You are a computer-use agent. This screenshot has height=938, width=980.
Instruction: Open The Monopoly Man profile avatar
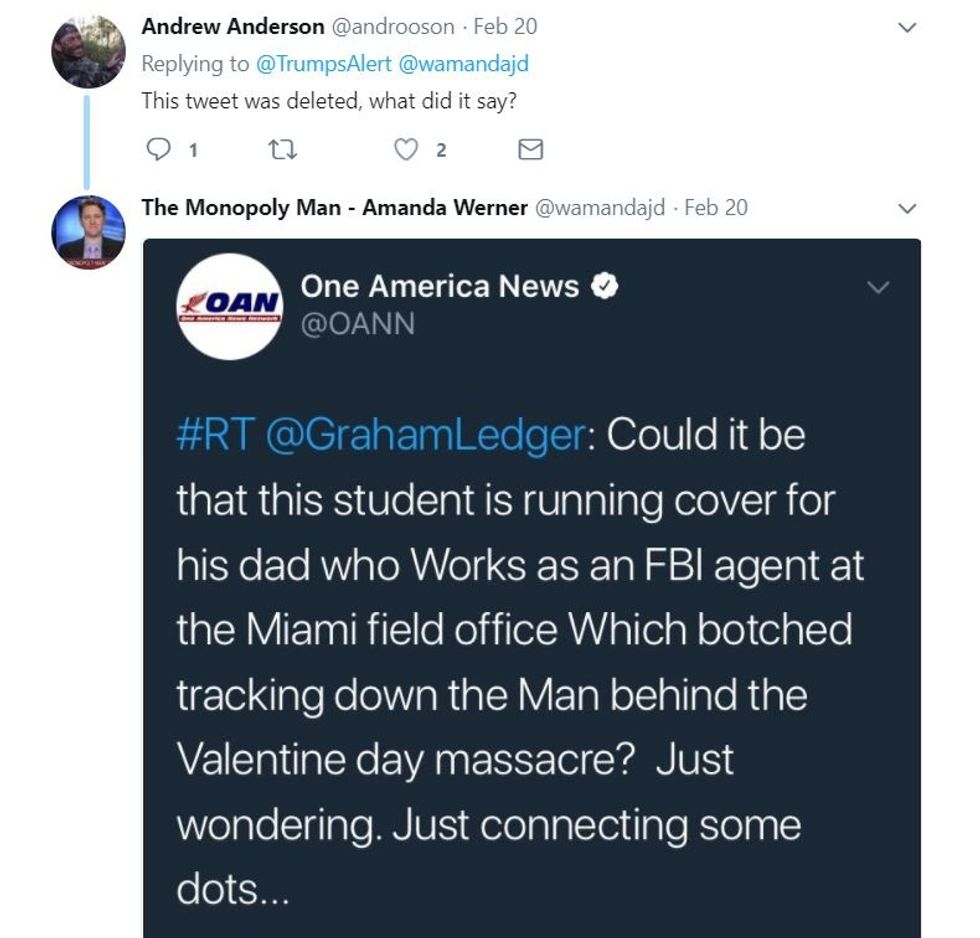tap(88, 233)
